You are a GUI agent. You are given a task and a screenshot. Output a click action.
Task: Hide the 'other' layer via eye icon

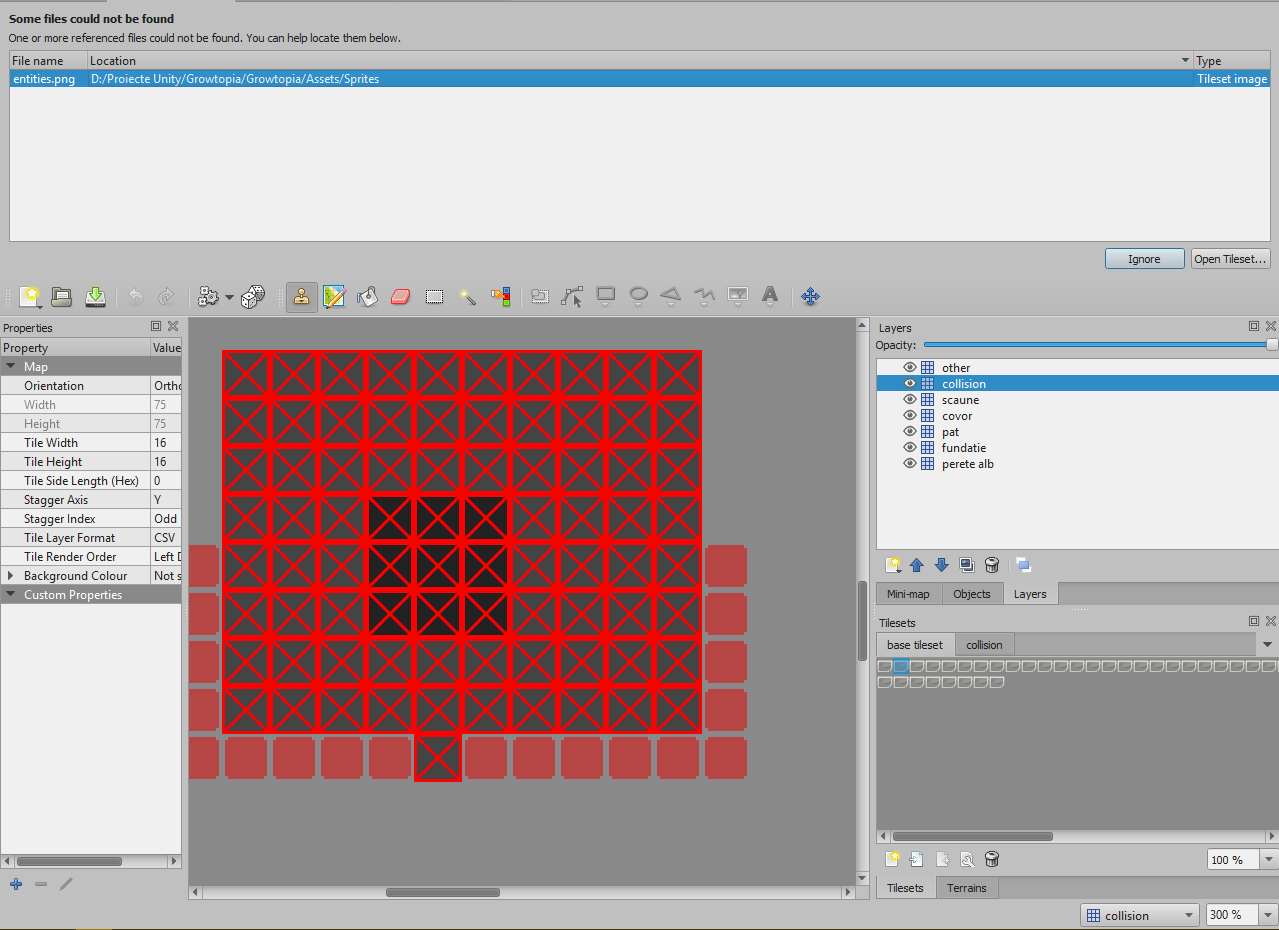pyautogui.click(x=910, y=367)
